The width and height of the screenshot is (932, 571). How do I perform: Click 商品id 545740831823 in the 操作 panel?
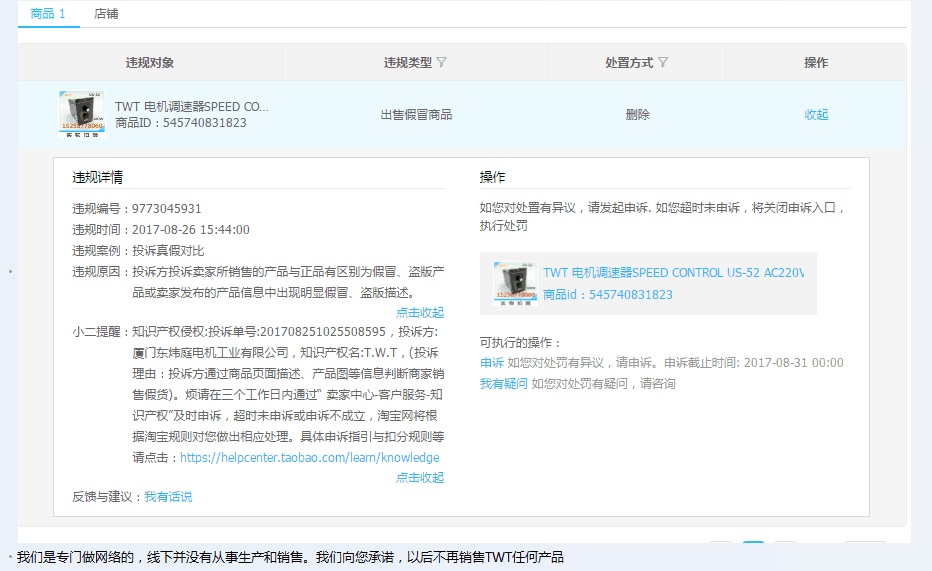(607, 295)
